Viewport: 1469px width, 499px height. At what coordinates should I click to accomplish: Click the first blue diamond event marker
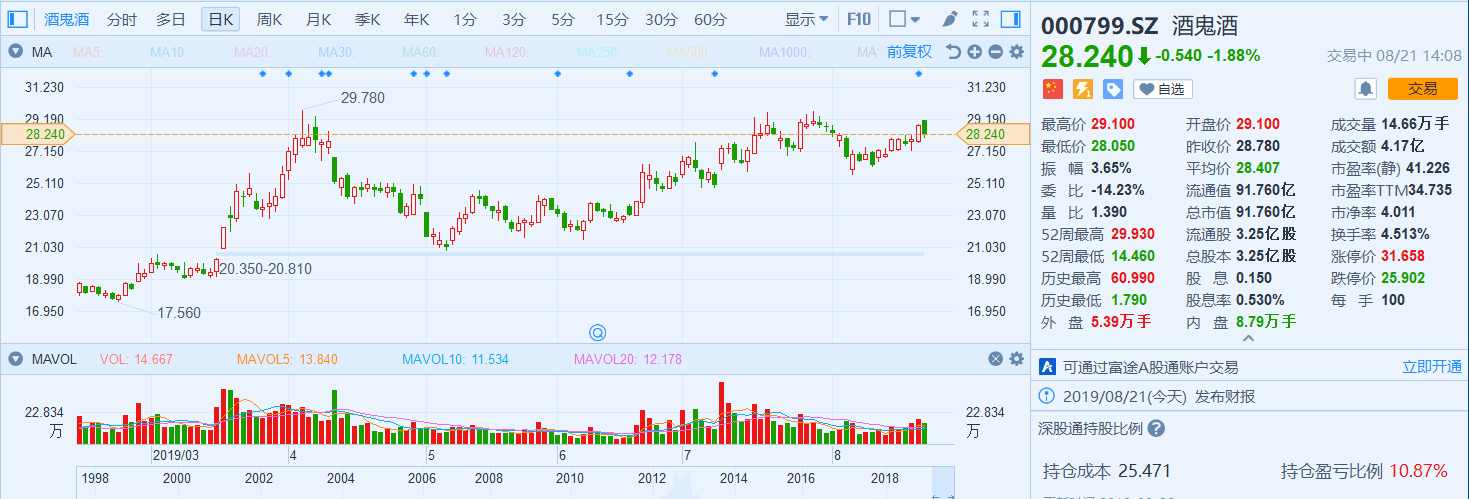(x=262, y=74)
